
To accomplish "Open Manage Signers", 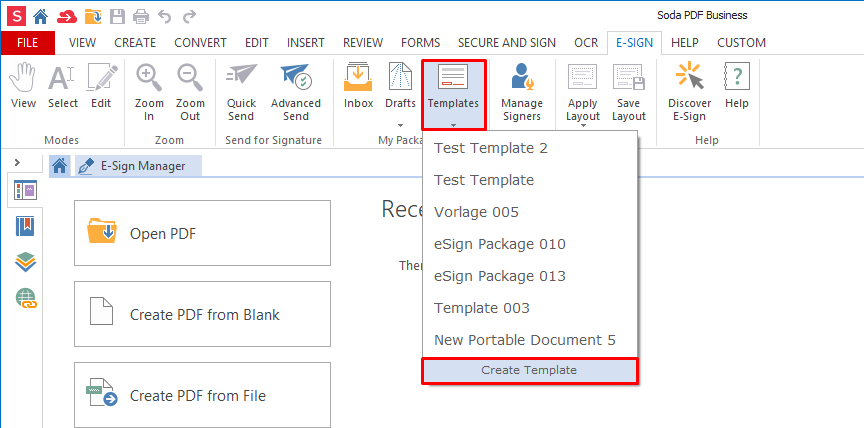I will 522,93.
